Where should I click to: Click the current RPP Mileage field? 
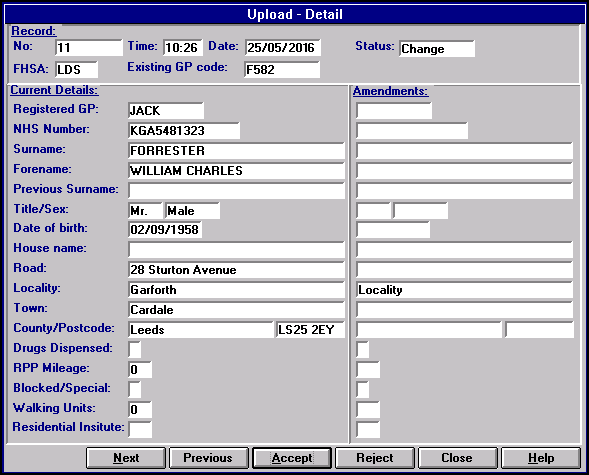tap(140, 369)
